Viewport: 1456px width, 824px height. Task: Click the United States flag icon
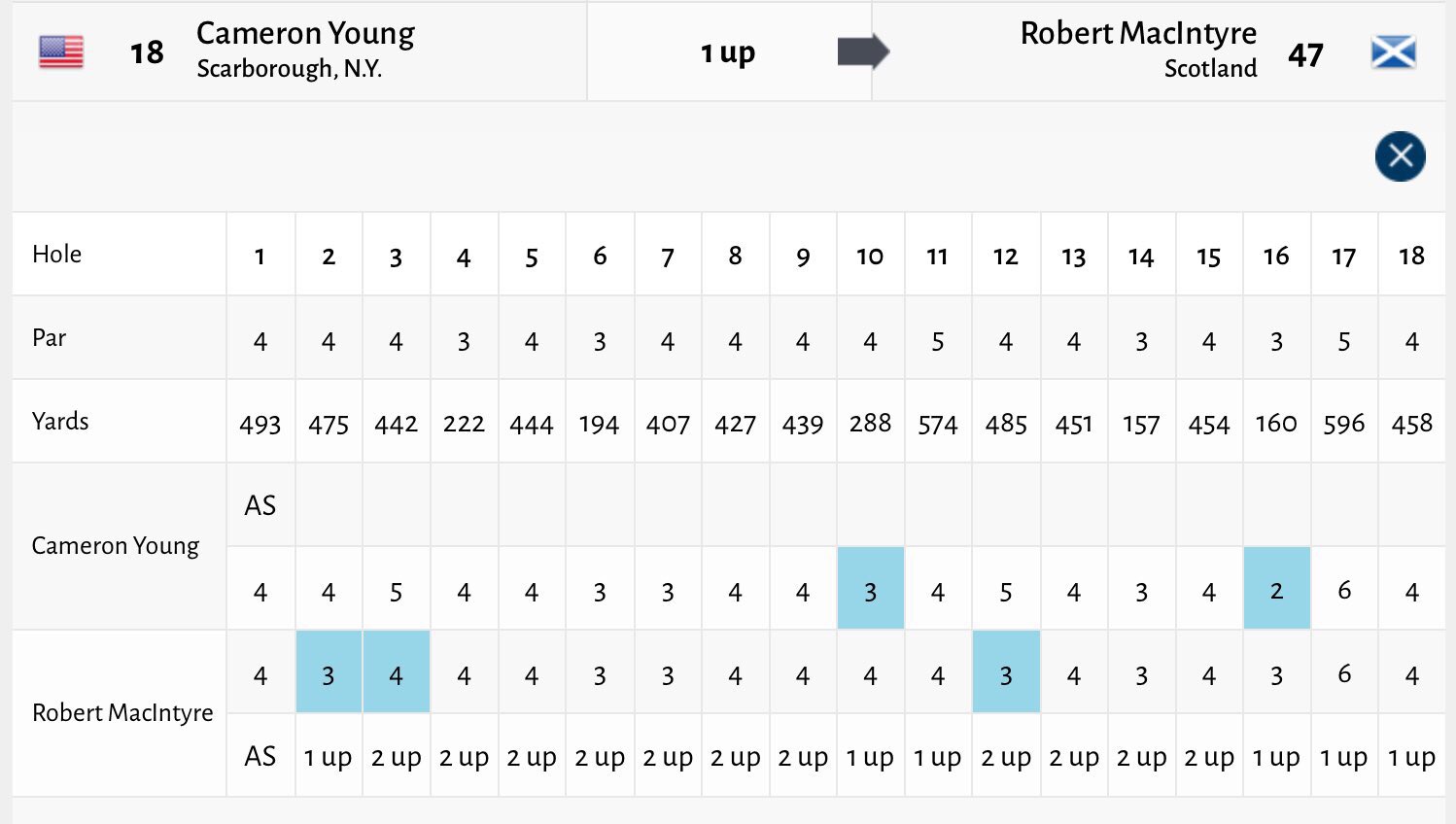(61, 51)
